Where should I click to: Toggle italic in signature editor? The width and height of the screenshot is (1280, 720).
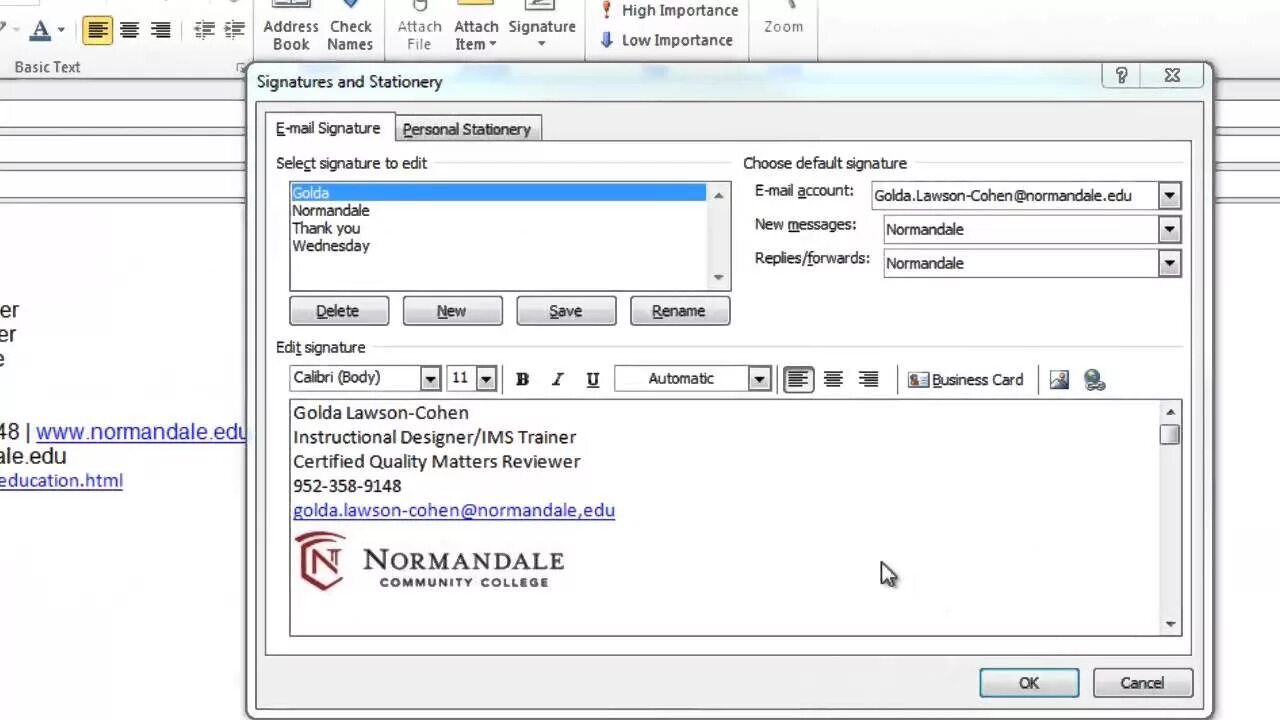(557, 379)
